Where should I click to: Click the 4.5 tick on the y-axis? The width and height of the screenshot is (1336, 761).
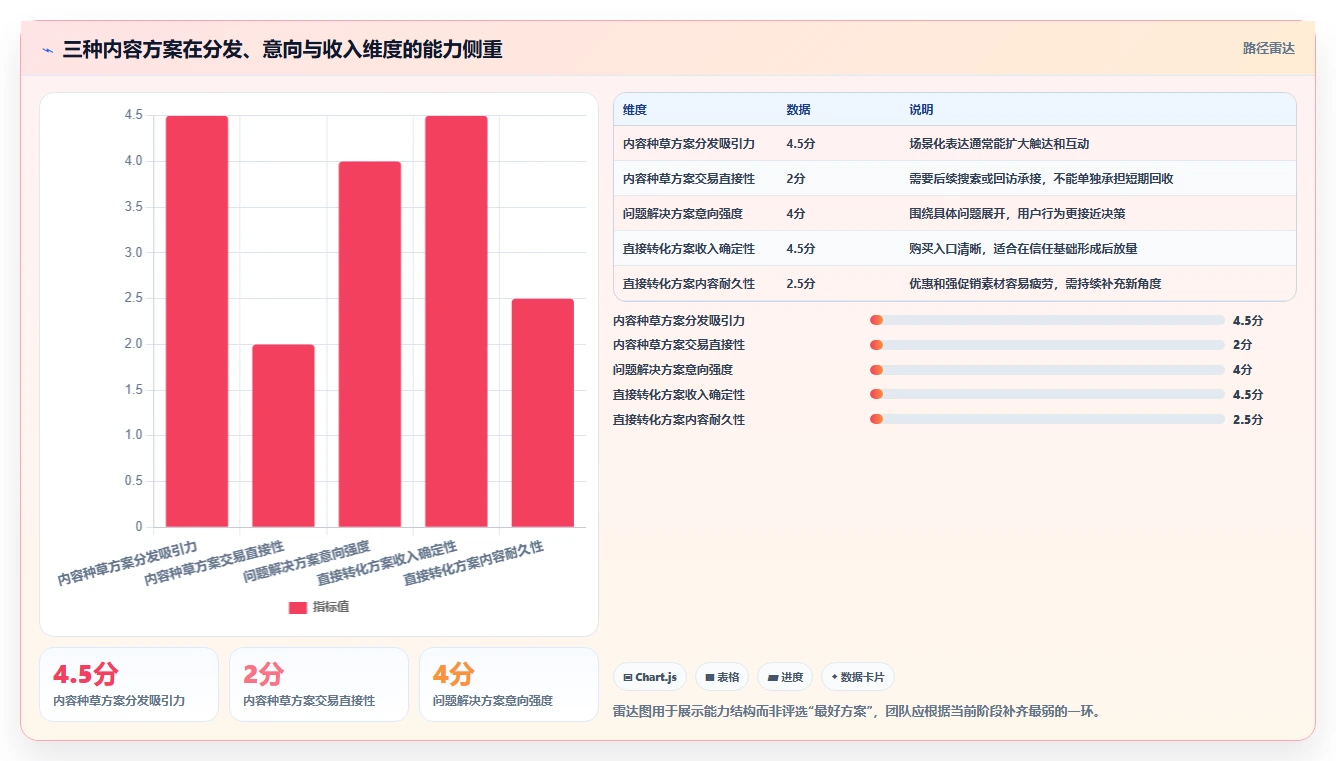click(133, 115)
